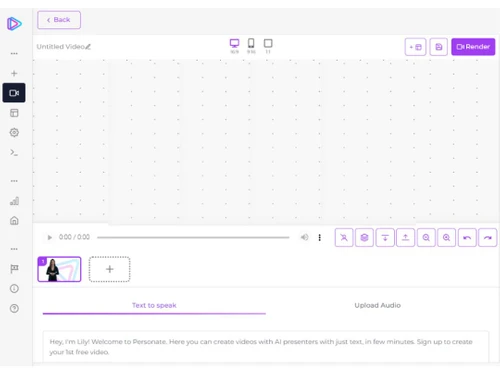Open the help question mark icon
The width and height of the screenshot is (500, 375).
pyautogui.click(x=14, y=309)
